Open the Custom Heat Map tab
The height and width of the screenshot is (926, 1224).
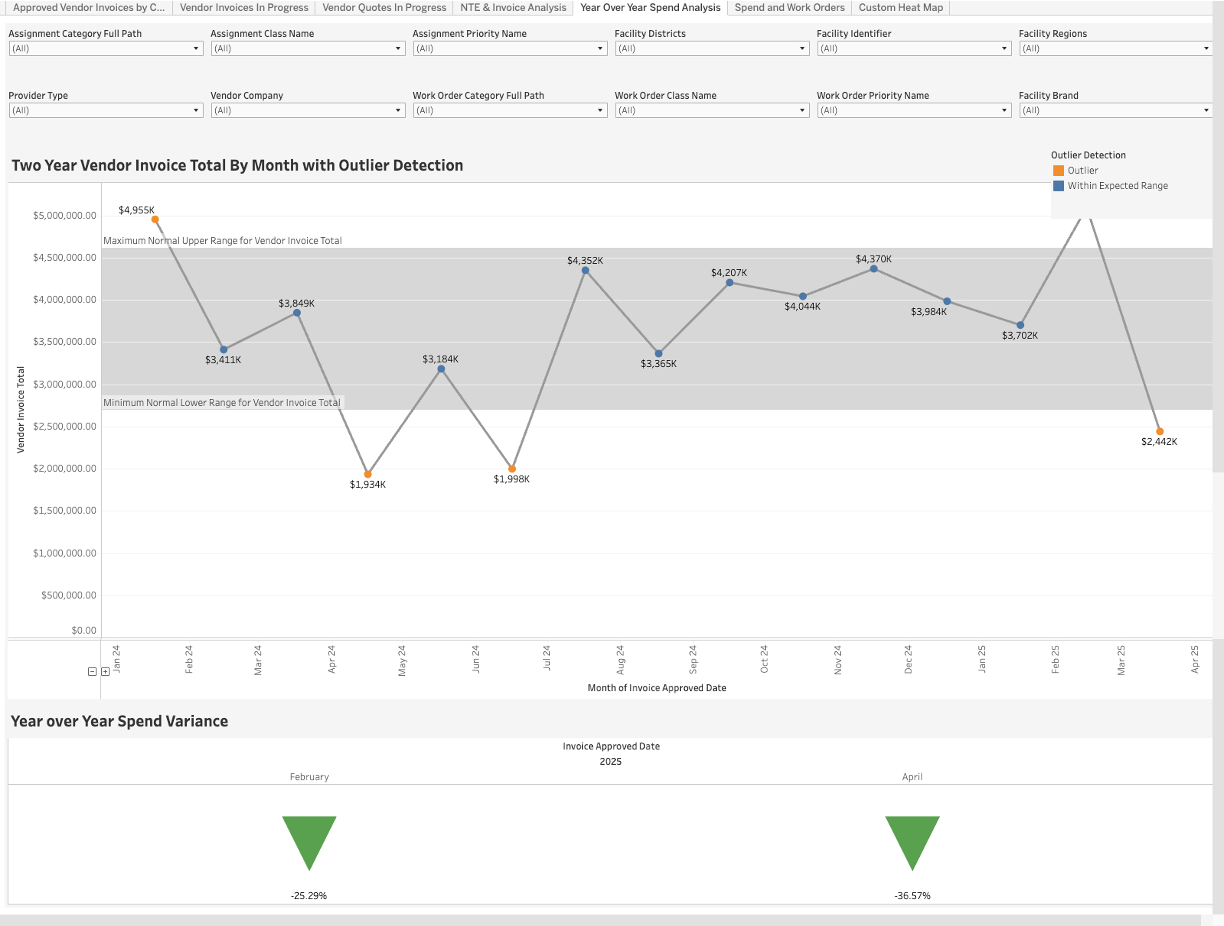pyautogui.click(x=900, y=8)
